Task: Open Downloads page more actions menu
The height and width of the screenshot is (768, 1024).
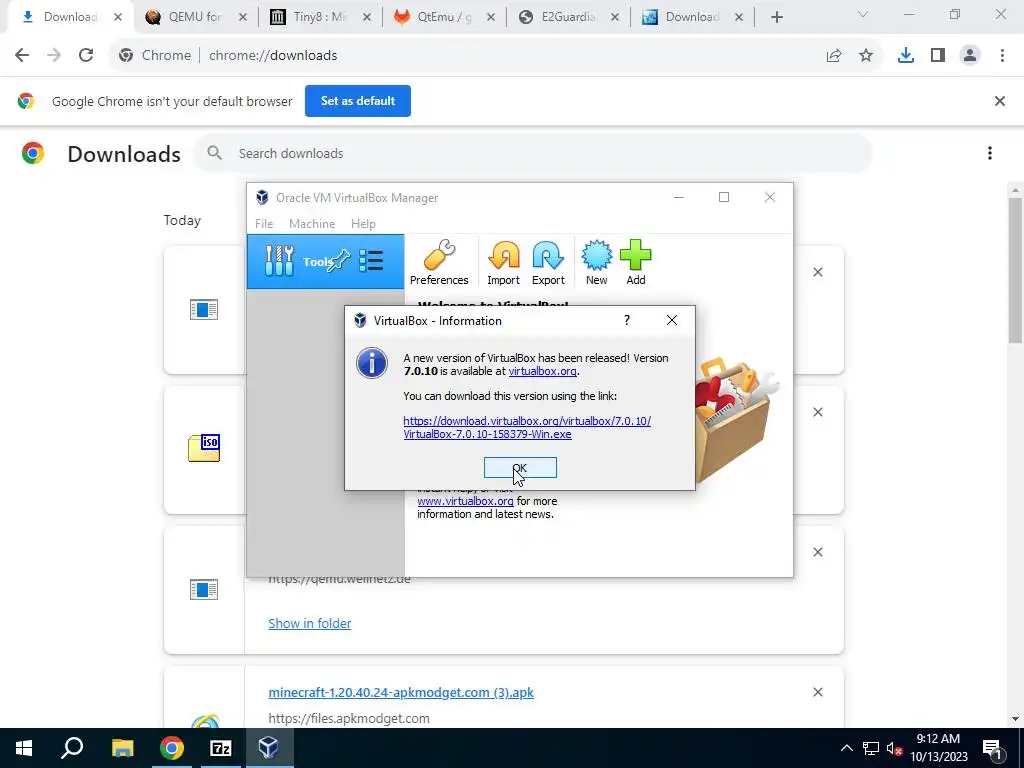Action: coord(990,153)
